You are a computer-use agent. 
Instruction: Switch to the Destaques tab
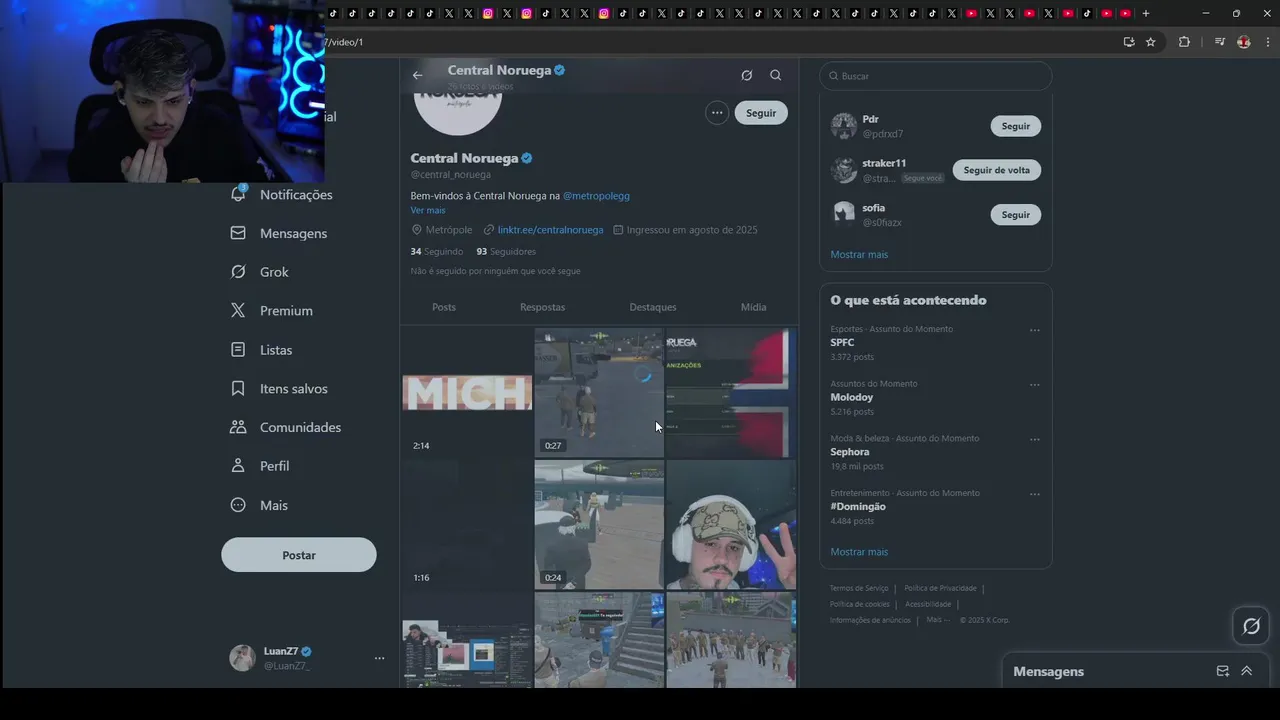pyautogui.click(x=653, y=307)
